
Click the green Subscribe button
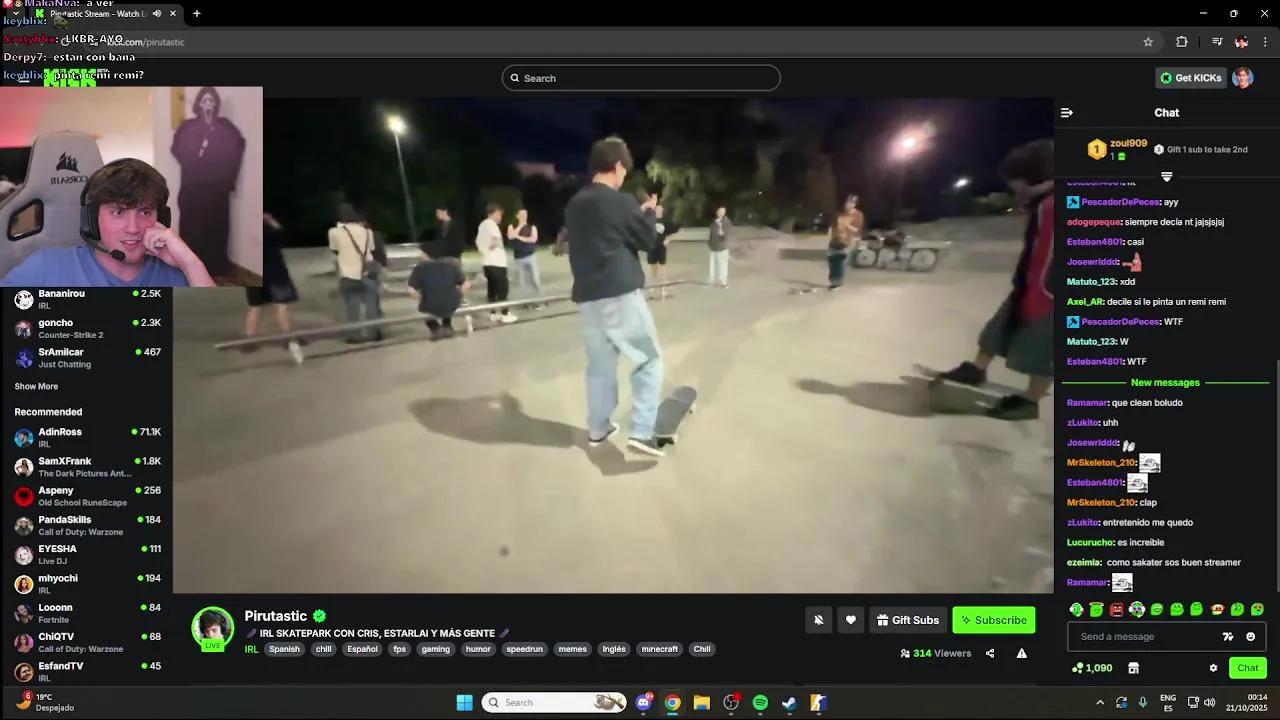coord(993,620)
